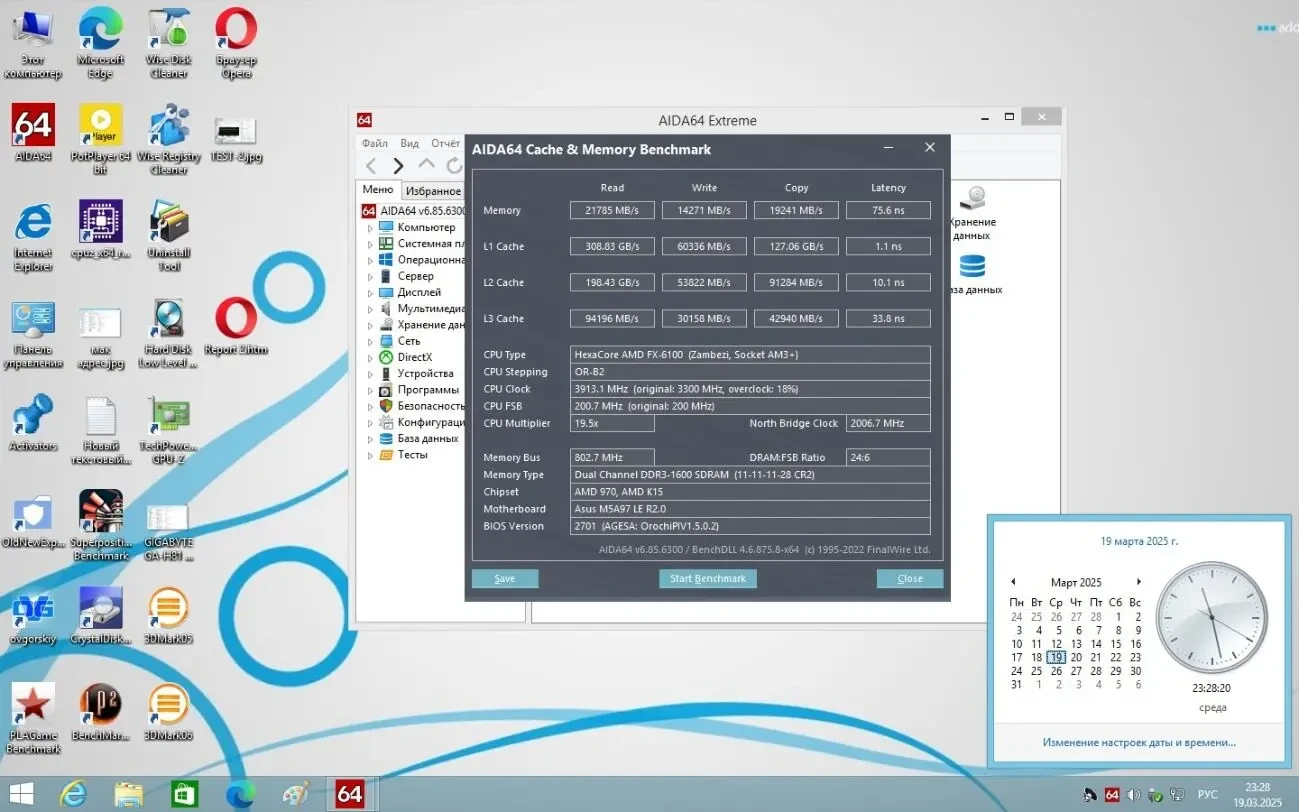Click Internet Explorer on the taskbar
Viewport: 1299px width, 812px height.
tap(73, 794)
